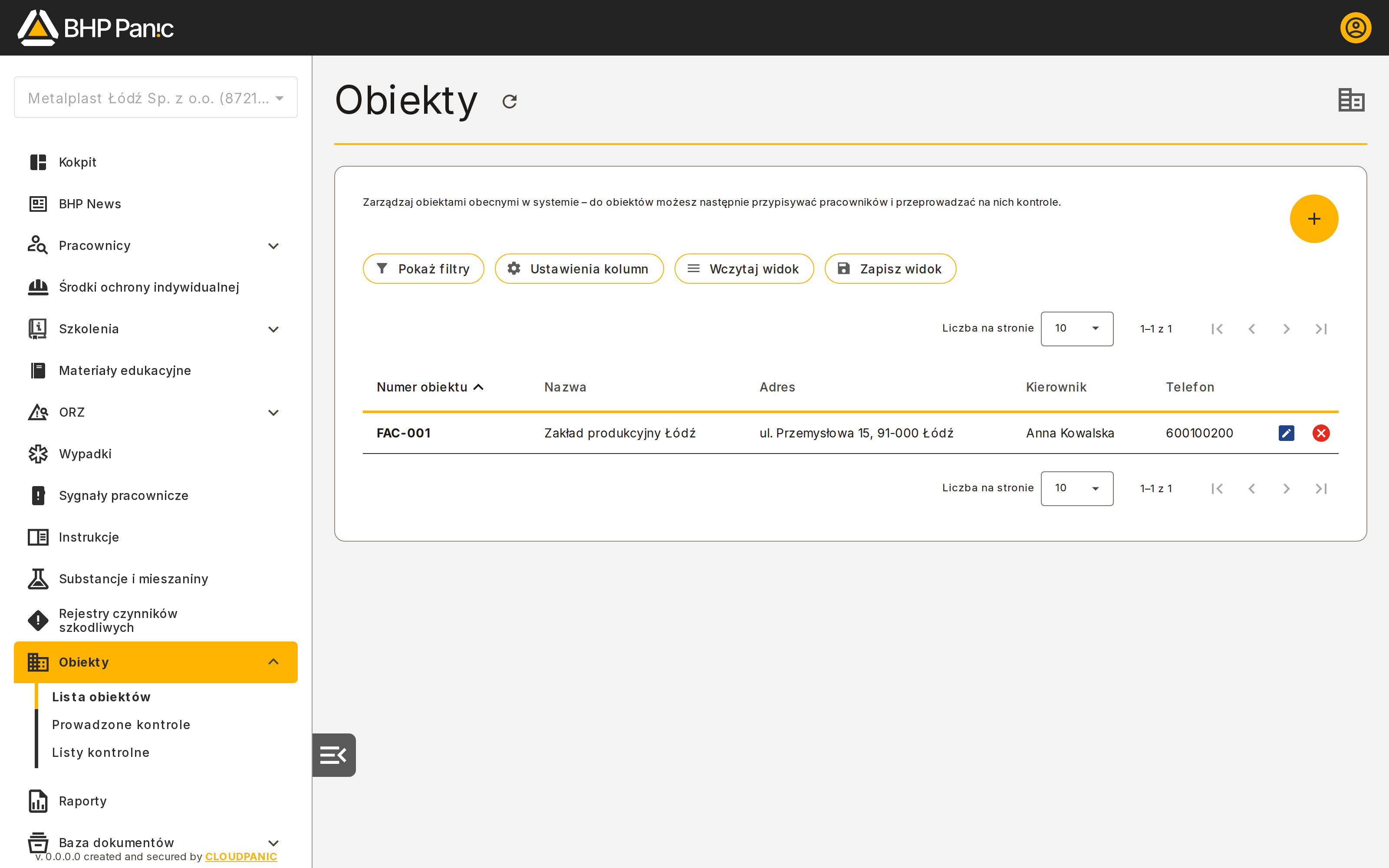The image size is (1389, 868).
Task: Sort table by Kierownik column header
Action: [x=1056, y=388]
